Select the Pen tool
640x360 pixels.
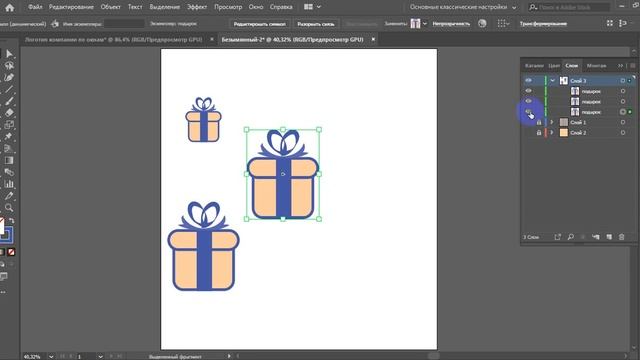tap(9, 78)
